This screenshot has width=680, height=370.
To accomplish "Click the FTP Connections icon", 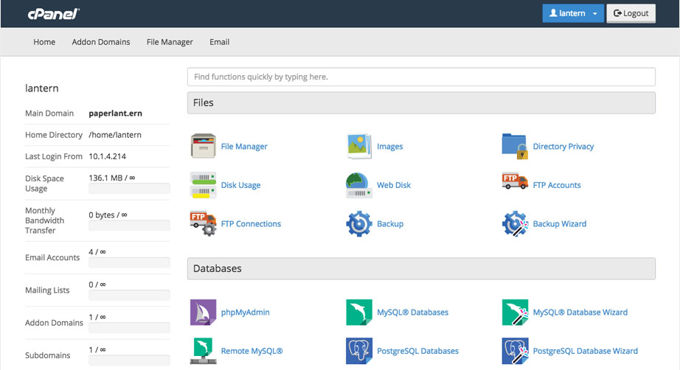I will coord(203,223).
